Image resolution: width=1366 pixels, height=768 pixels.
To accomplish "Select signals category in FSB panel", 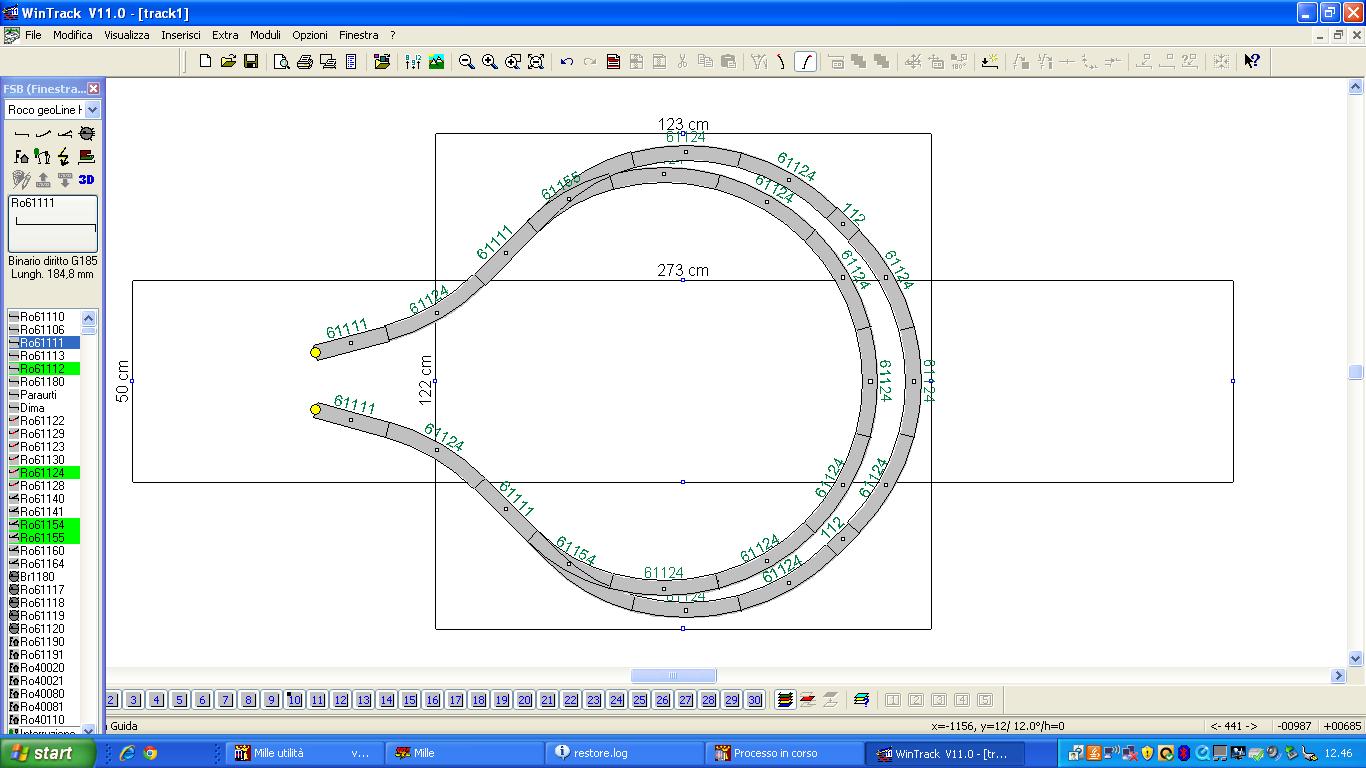I will click(x=43, y=156).
